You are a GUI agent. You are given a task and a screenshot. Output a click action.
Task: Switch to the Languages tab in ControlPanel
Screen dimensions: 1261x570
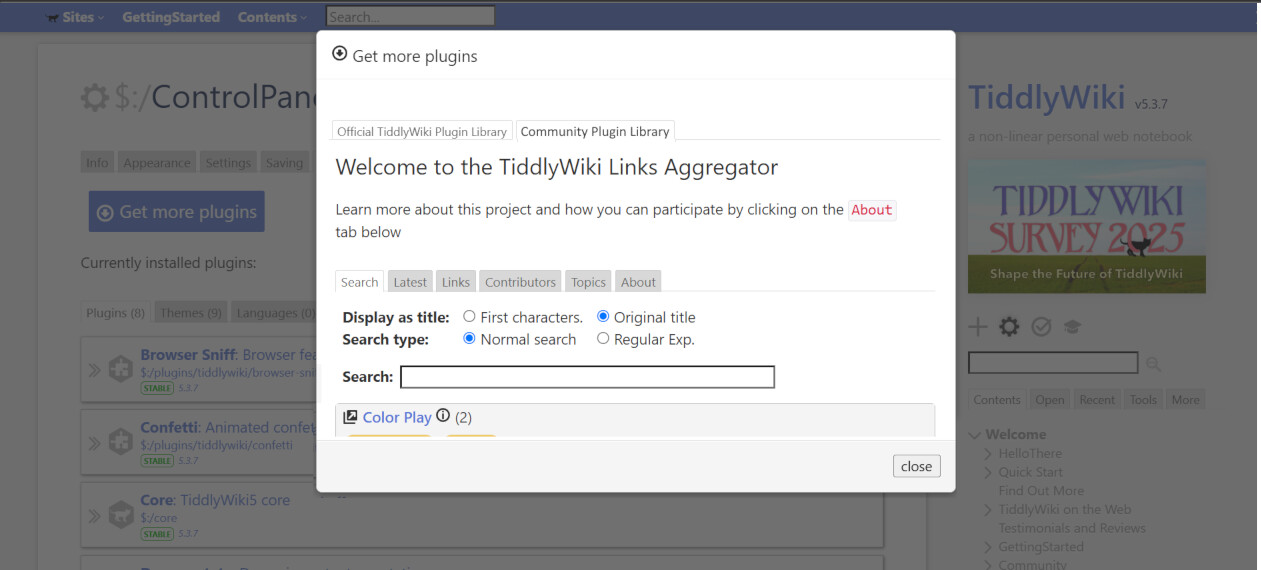click(x=273, y=313)
